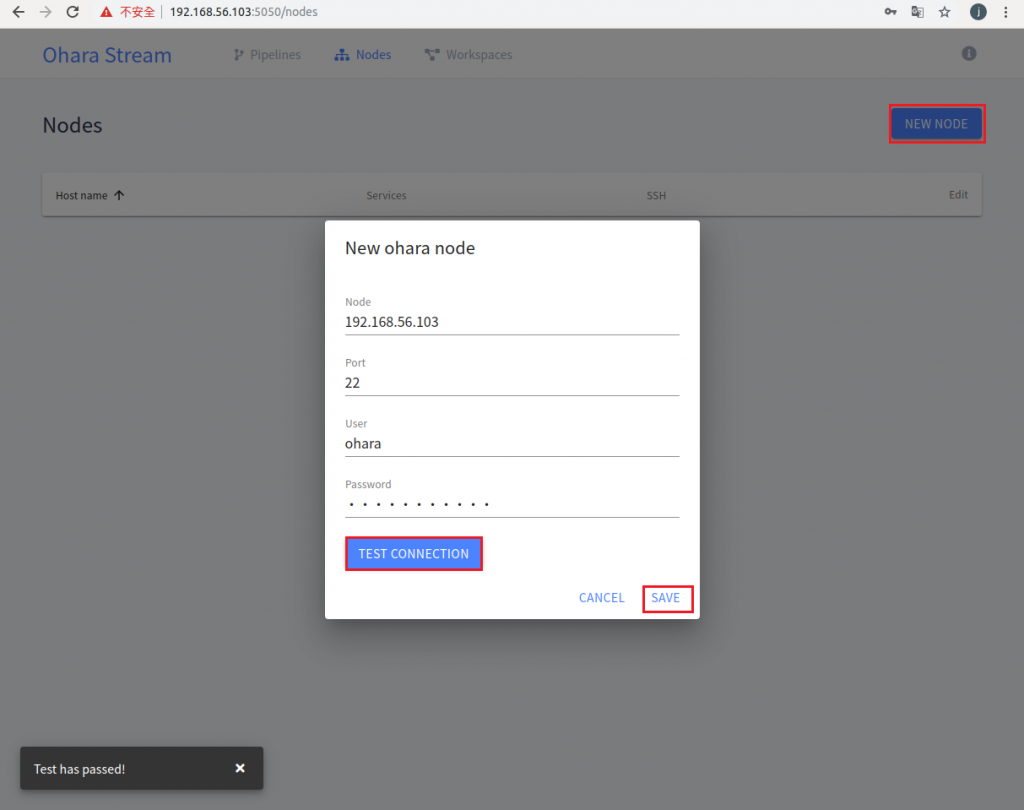Click the Services column header
Image resolution: width=1024 pixels, height=810 pixels.
click(386, 195)
